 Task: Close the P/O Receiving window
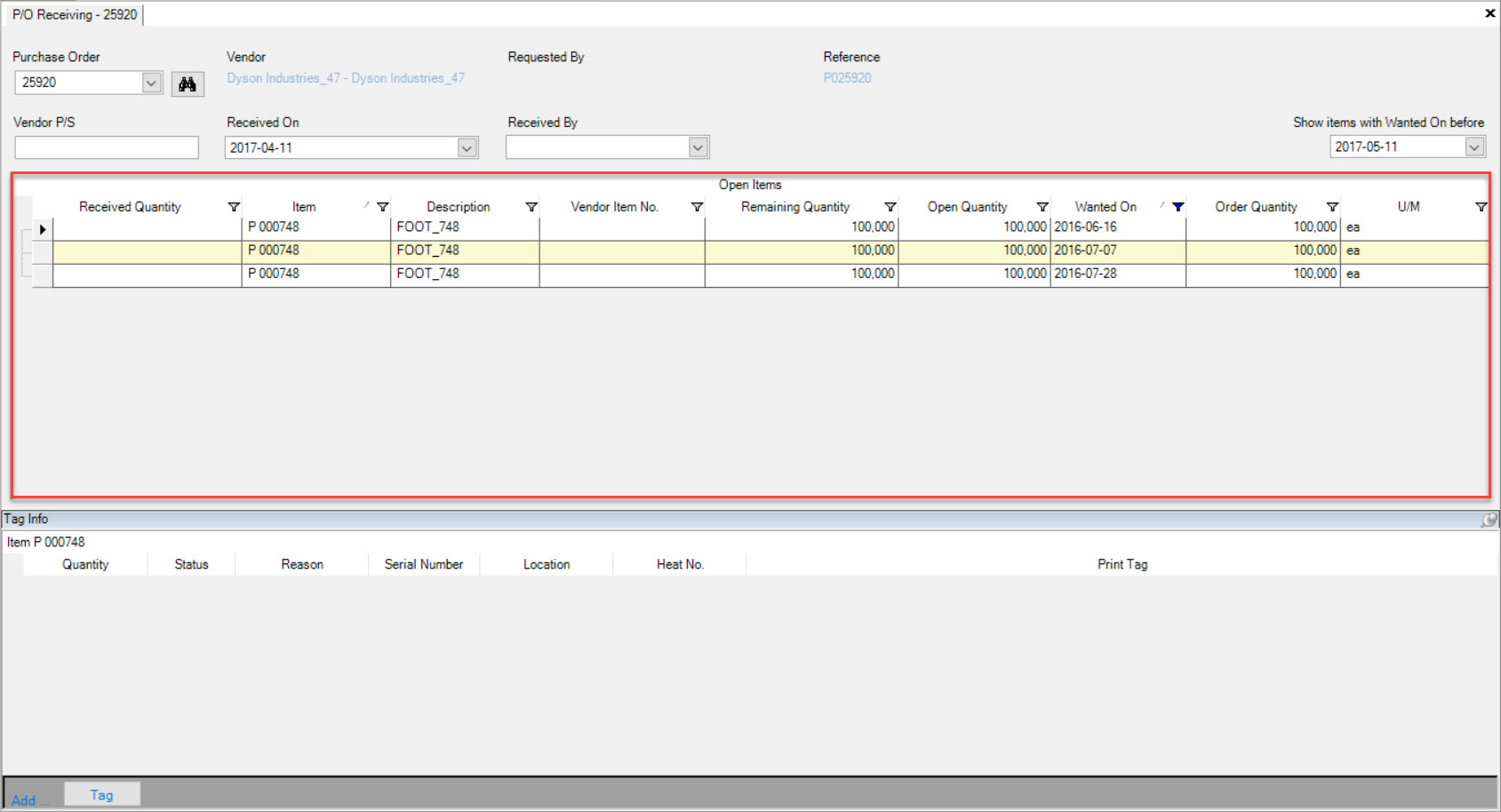point(1489,13)
